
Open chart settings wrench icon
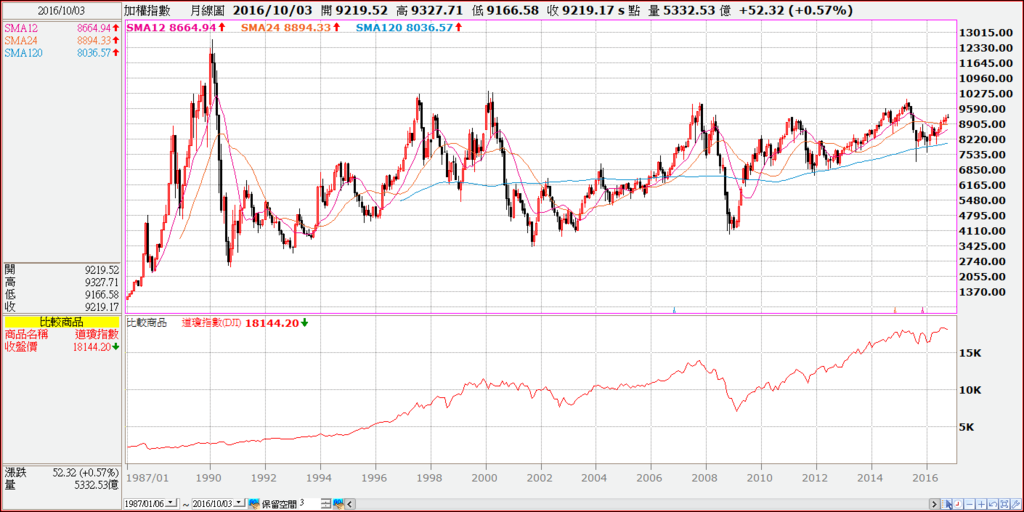point(1016,504)
